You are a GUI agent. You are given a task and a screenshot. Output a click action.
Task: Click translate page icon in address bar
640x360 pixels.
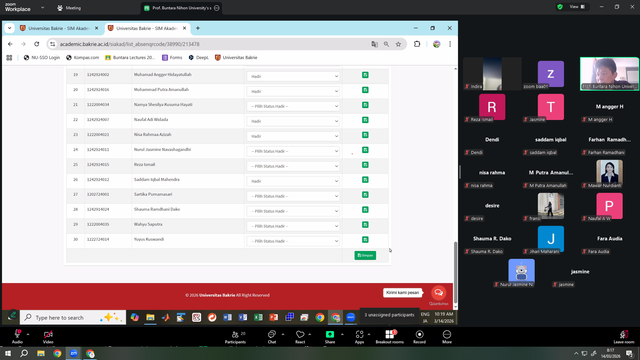(374, 44)
